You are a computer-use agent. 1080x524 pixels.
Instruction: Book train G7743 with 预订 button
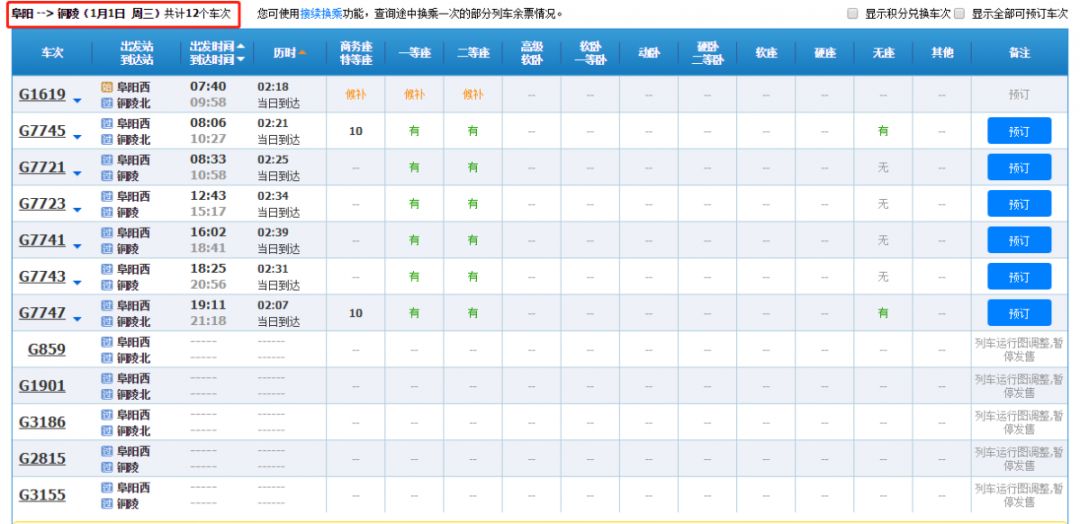click(x=1019, y=277)
